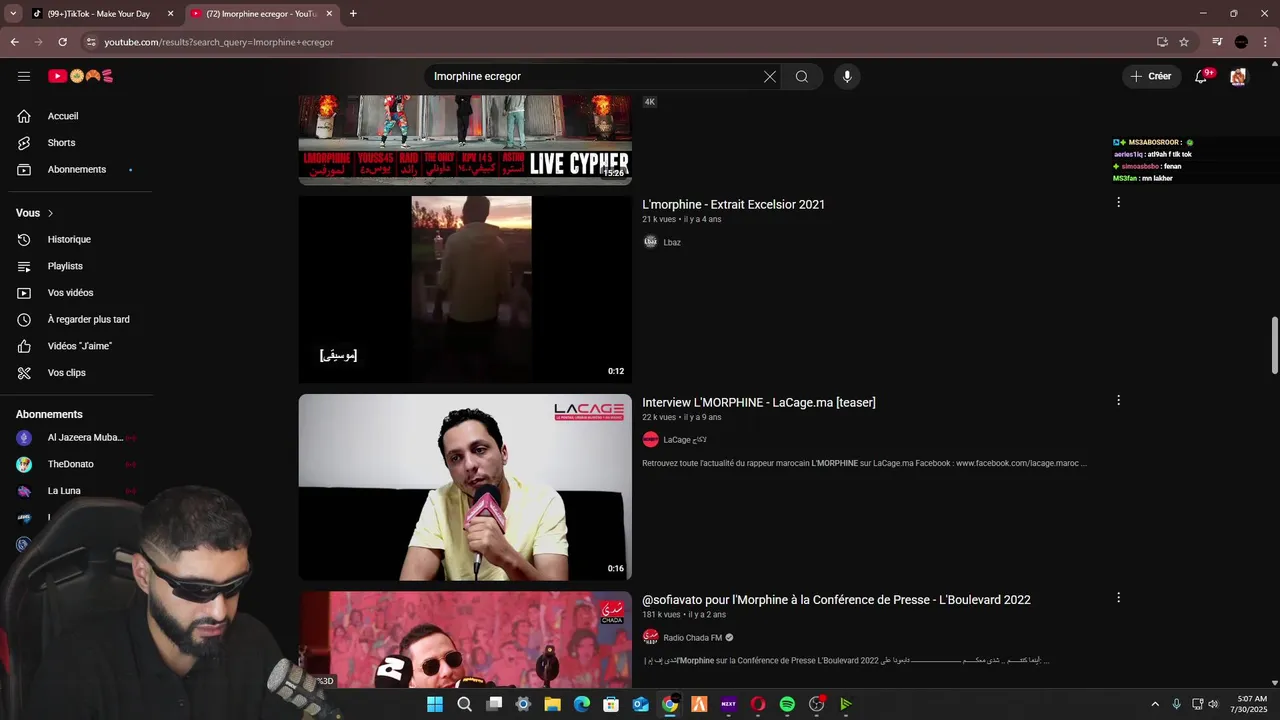The width and height of the screenshot is (1280, 720).
Task: Open Microsoft Edge from the taskbar
Action: pyautogui.click(x=582, y=704)
